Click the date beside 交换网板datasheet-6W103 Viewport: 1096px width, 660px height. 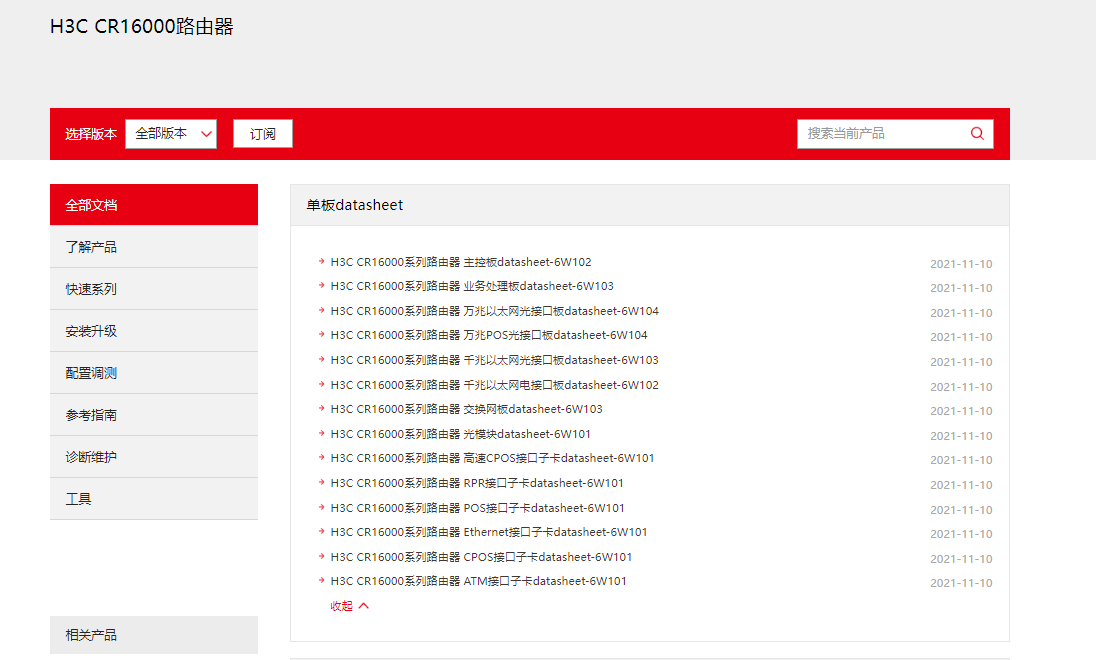coord(961,410)
